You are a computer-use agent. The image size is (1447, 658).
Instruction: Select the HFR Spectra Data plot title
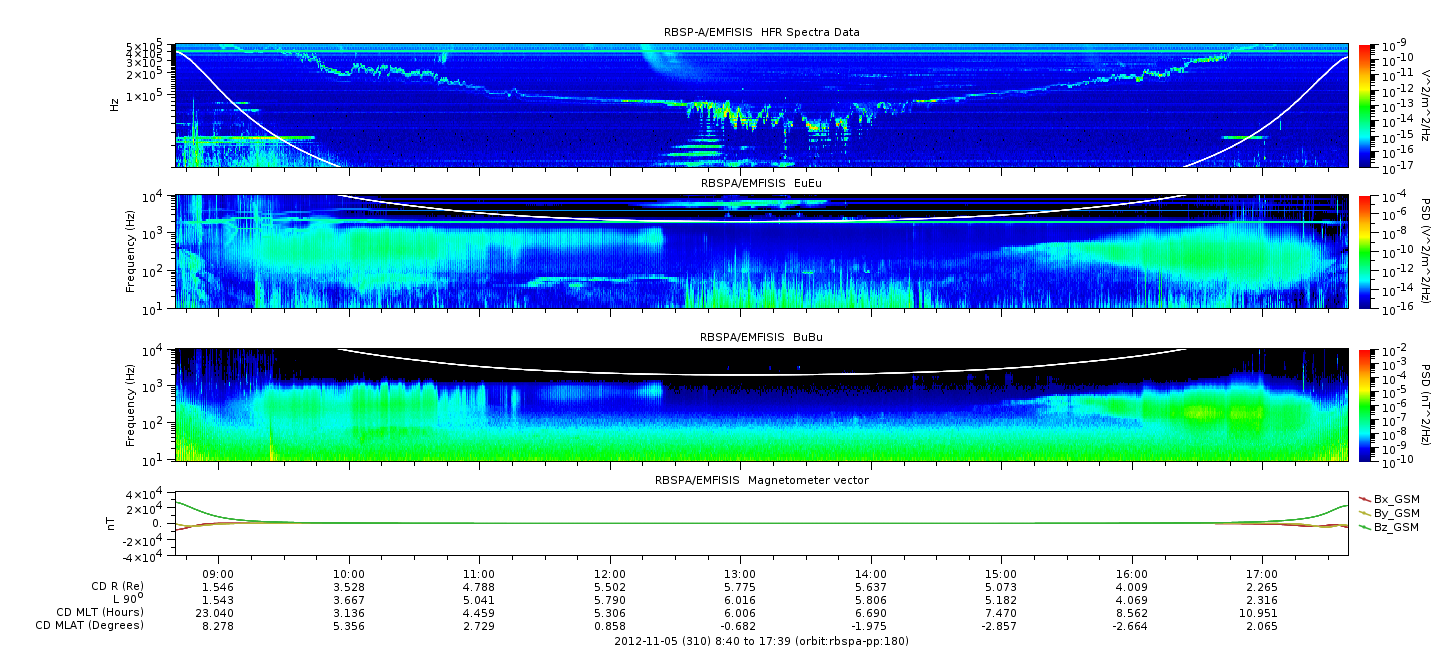(761, 32)
